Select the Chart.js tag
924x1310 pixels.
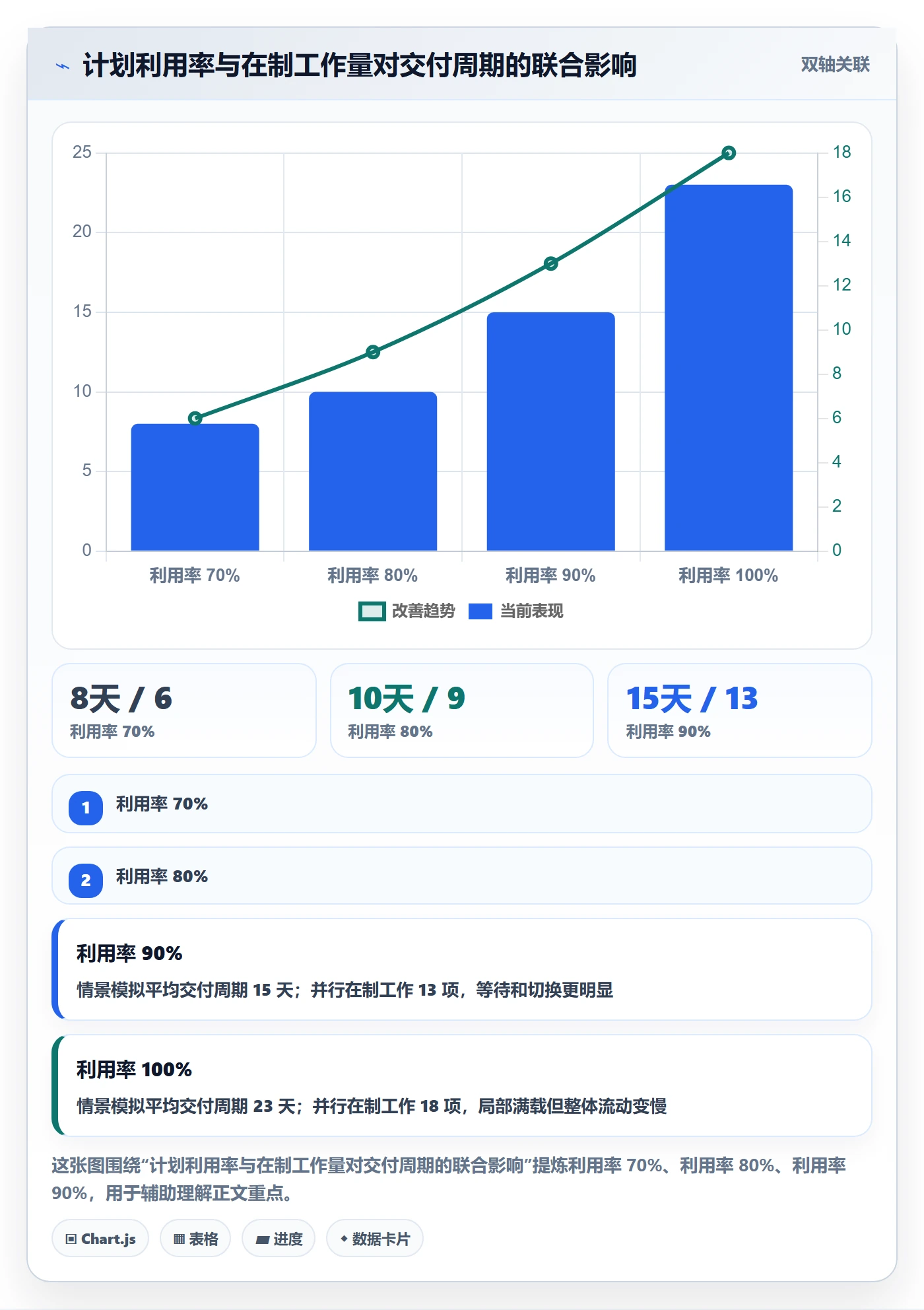(100, 1239)
